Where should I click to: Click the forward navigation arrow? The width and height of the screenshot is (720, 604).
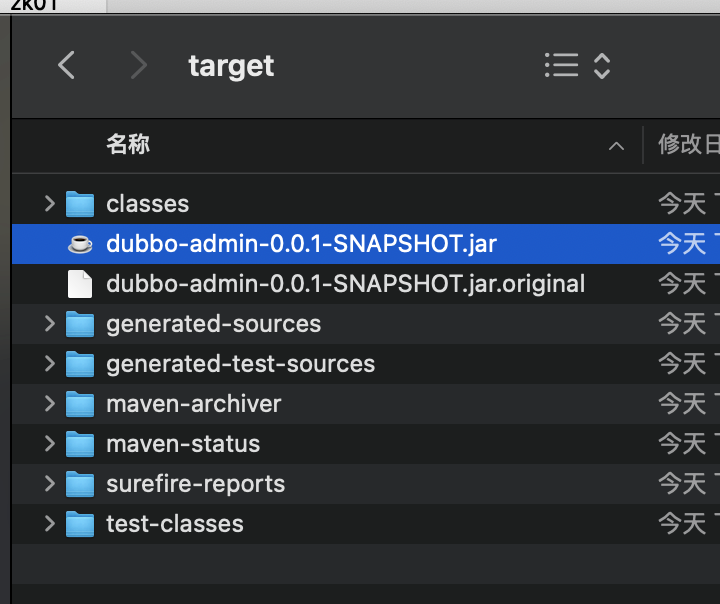point(138,66)
